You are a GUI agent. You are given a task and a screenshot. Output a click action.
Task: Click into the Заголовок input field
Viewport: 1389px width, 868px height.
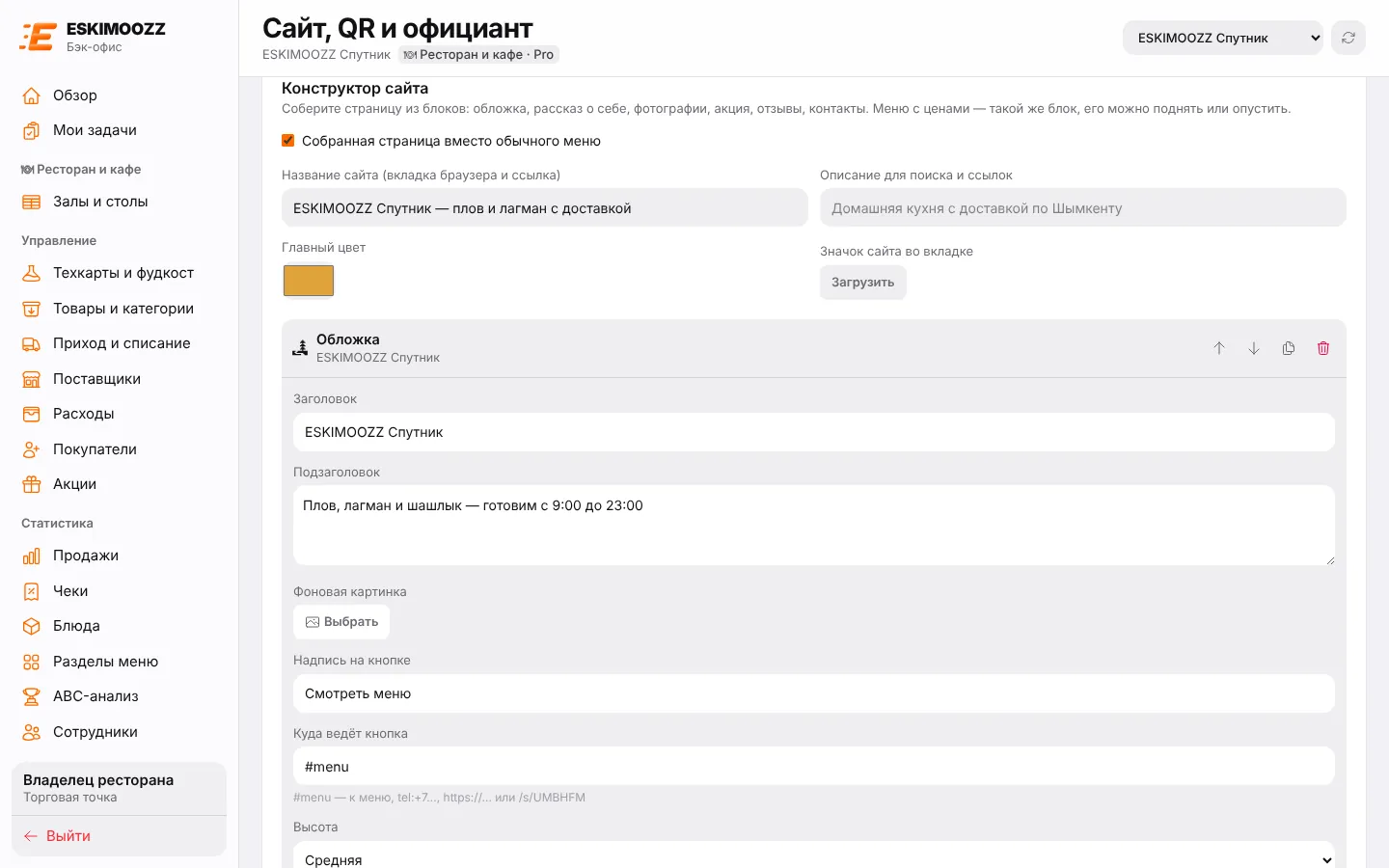pos(814,432)
